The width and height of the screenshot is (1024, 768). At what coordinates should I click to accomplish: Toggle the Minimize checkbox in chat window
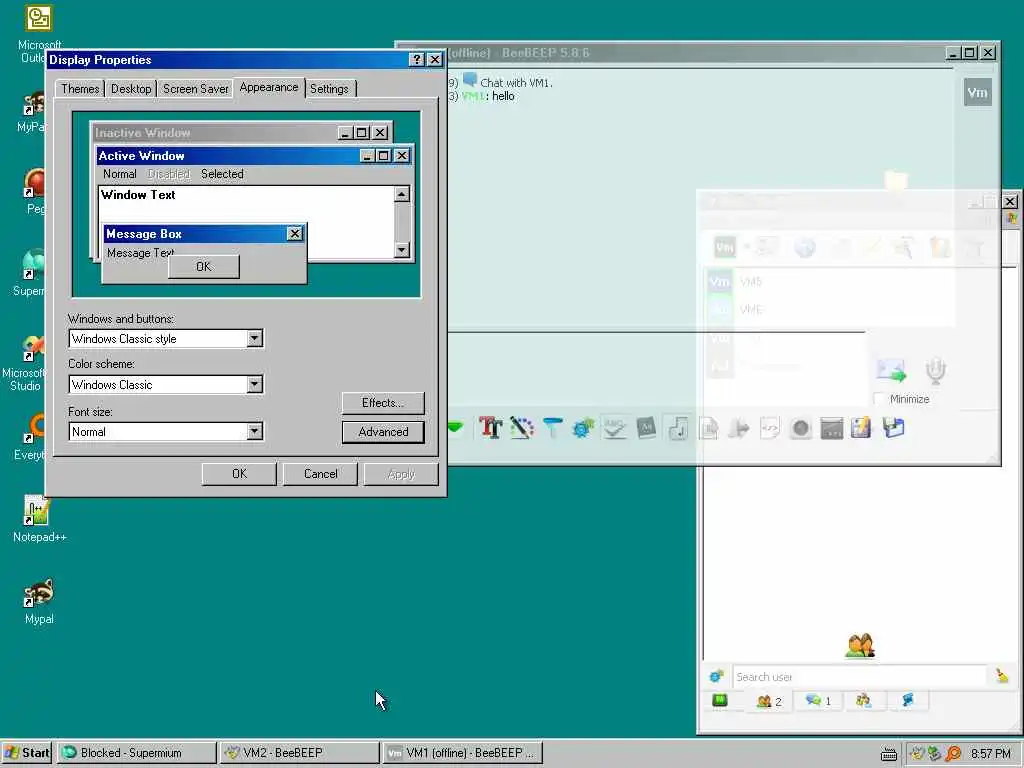point(879,398)
